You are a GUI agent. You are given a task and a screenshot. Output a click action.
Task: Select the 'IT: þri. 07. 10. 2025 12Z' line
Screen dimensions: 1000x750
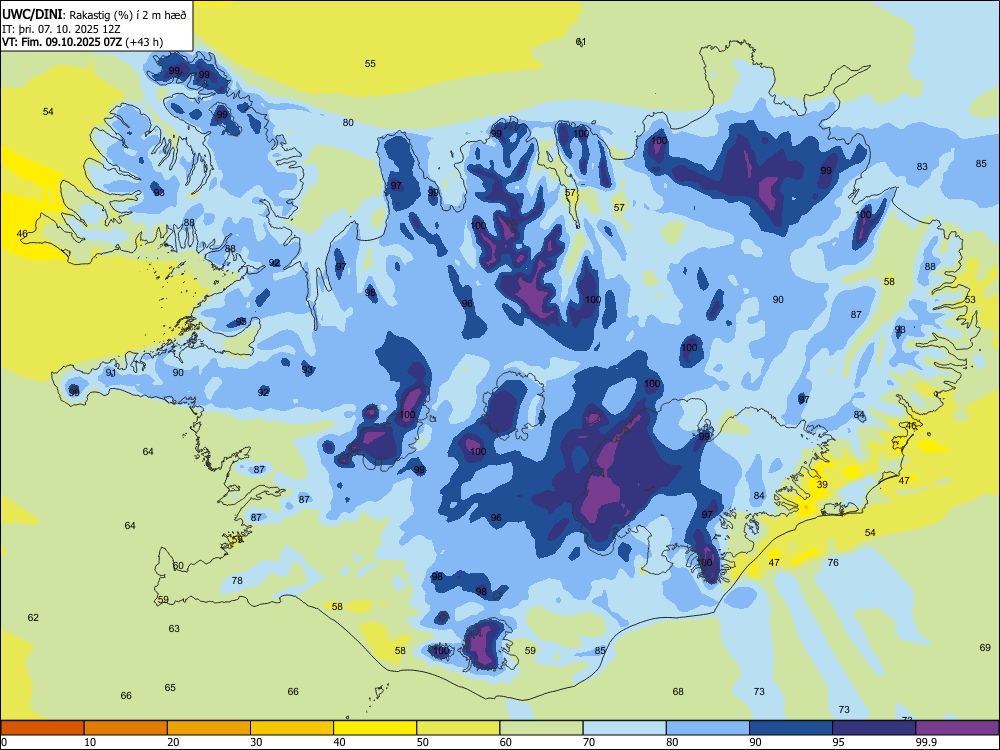coord(61,29)
